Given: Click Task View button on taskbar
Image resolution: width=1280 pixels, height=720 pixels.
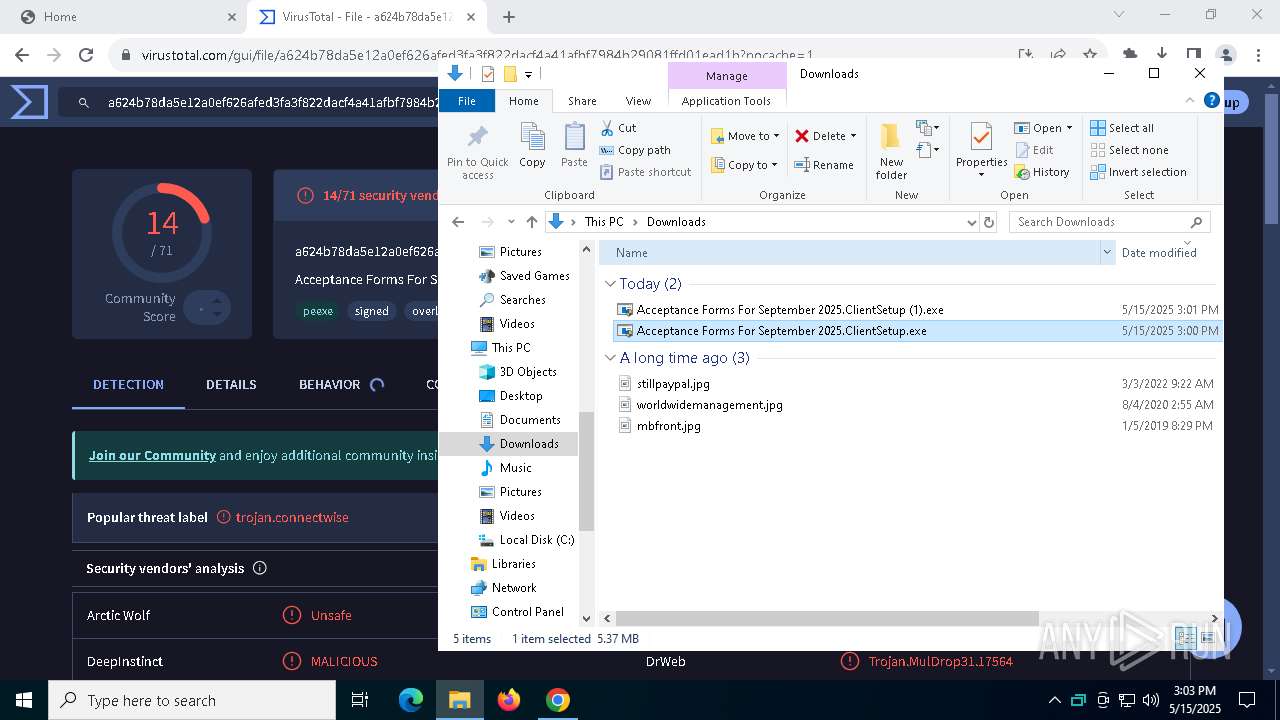Looking at the screenshot, I should coord(361,700).
